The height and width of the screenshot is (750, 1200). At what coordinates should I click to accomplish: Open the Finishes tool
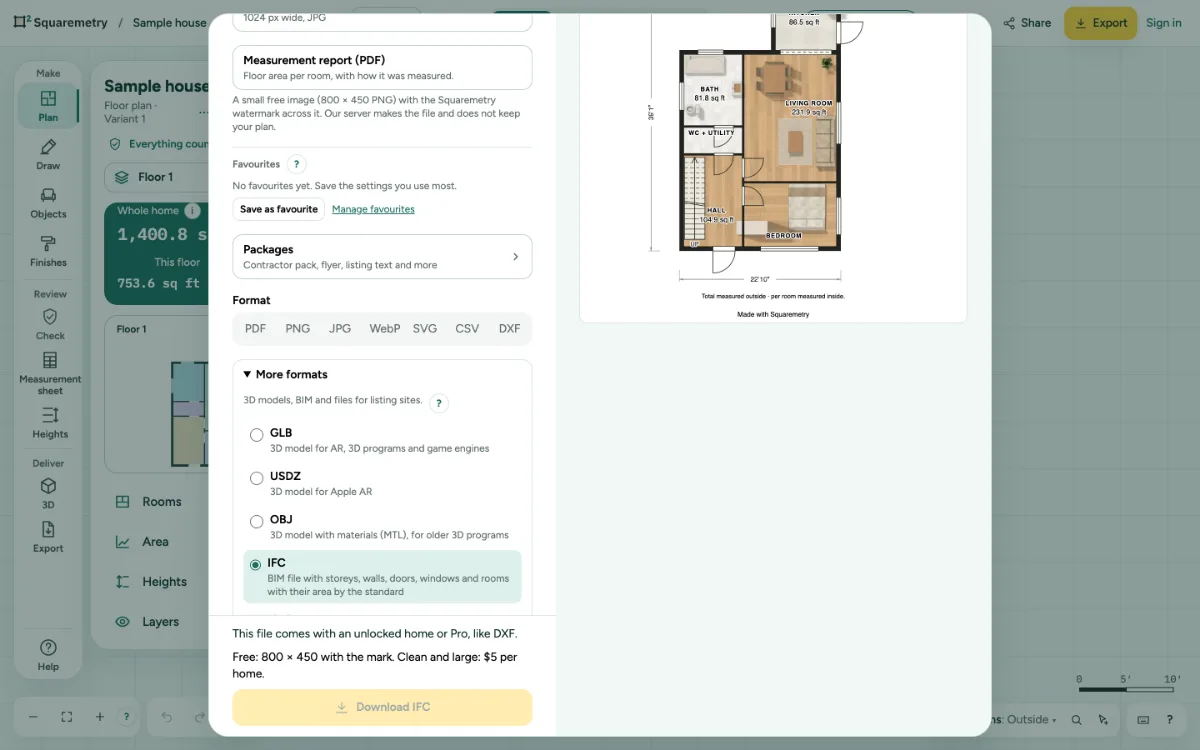48,251
